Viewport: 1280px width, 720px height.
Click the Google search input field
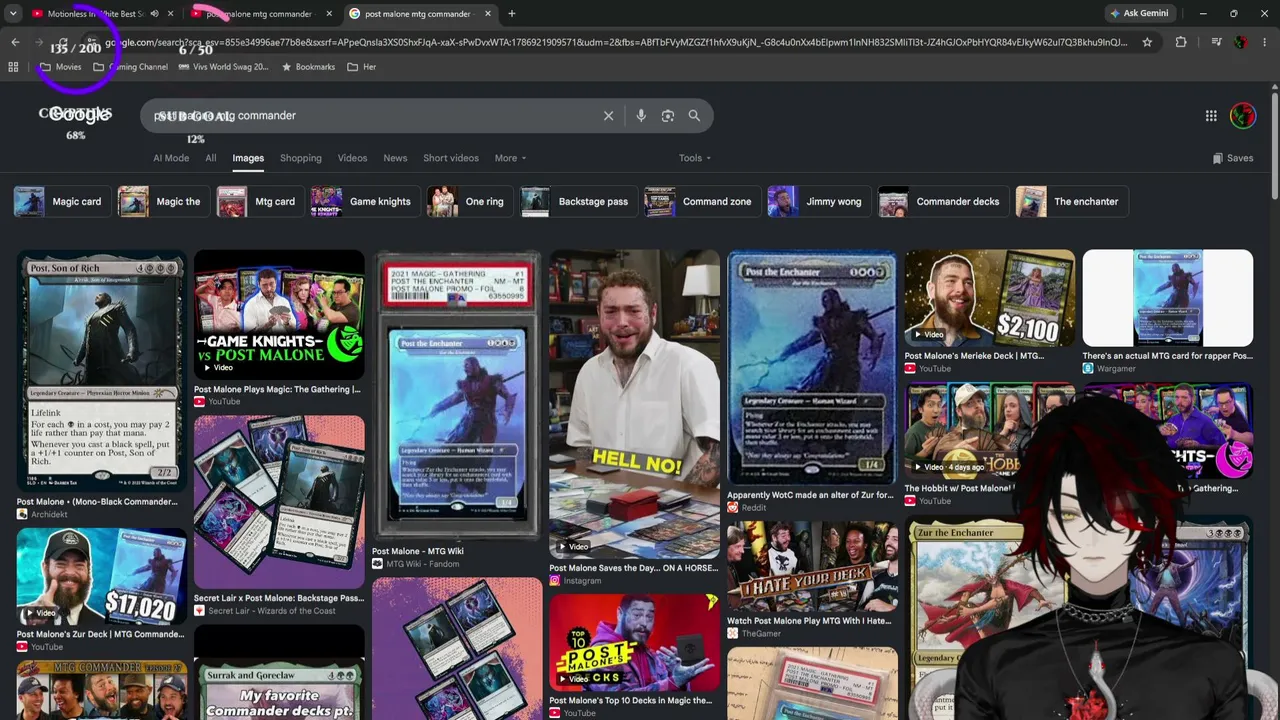[370, 116]
